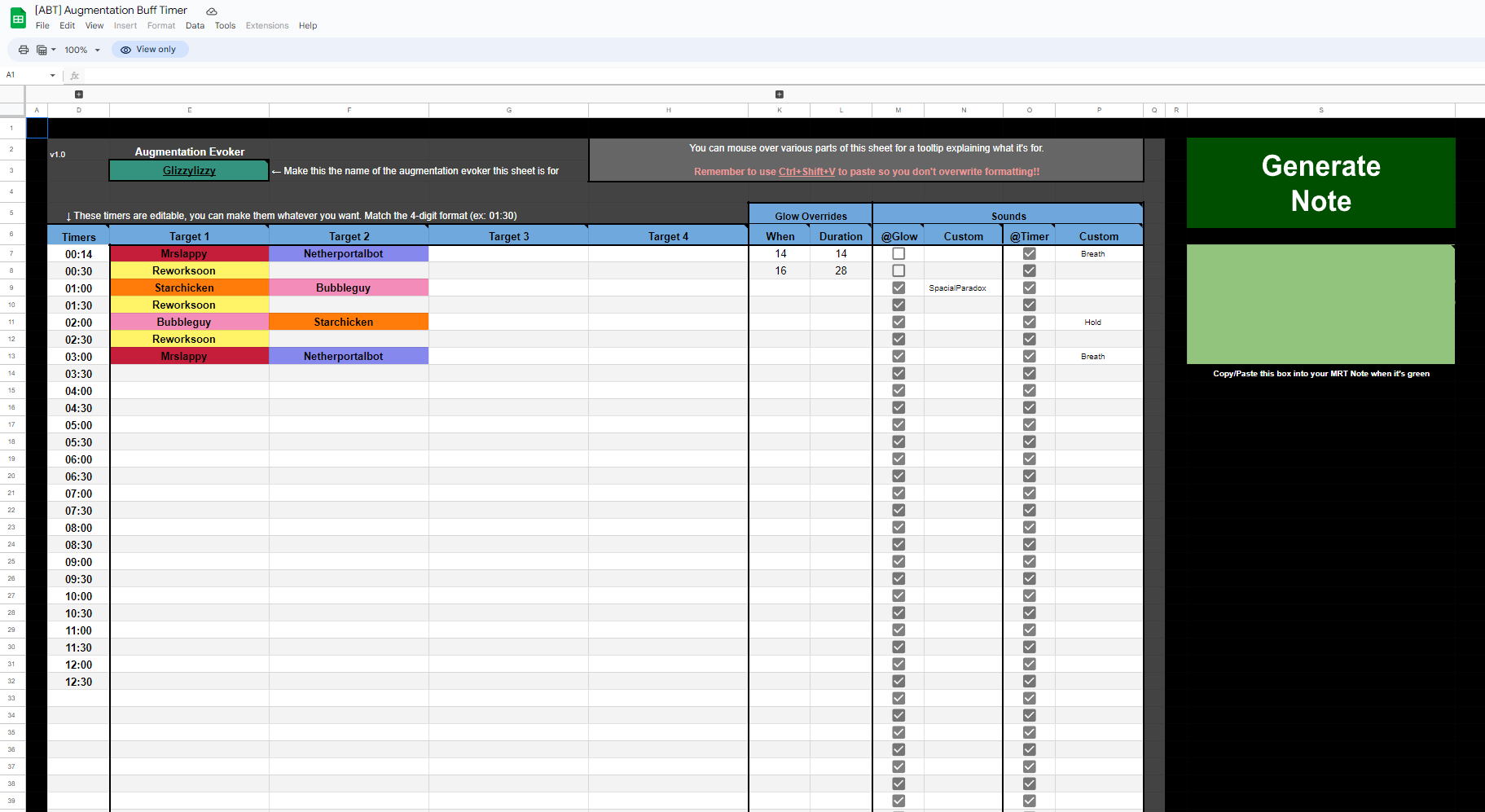The image size is (1485, 812).
Task: Open the Data menu
Action: click(x=195, y=26)
